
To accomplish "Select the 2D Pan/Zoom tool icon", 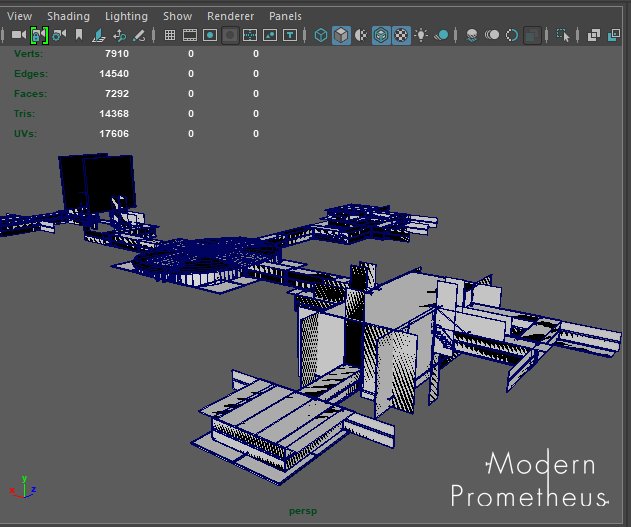I will click(x=119, y=35).
